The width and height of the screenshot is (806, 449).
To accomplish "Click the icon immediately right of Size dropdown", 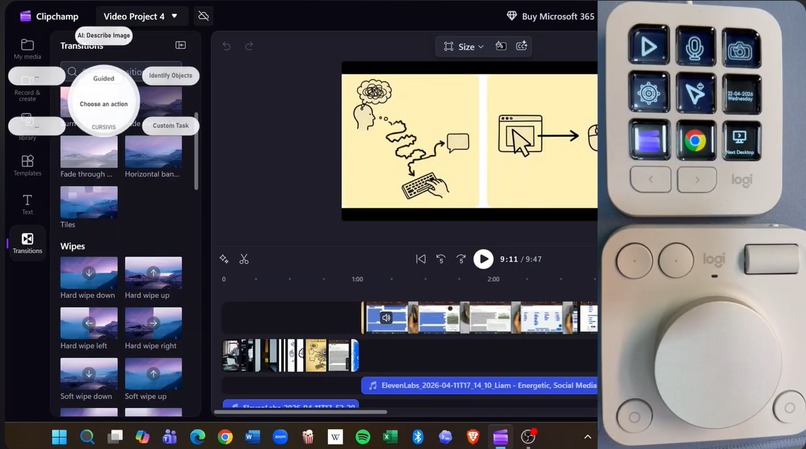I will (x=501, y=46).
